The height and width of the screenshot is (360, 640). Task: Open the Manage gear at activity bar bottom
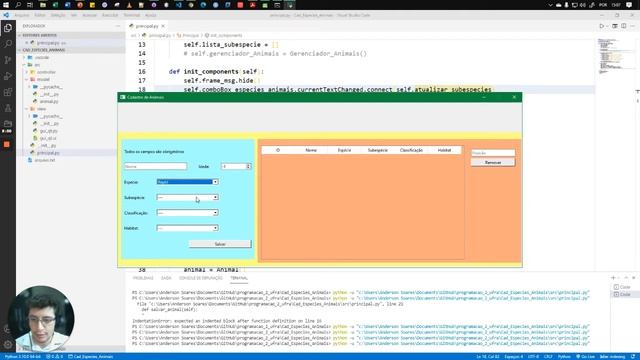click(x=8, y=344)
